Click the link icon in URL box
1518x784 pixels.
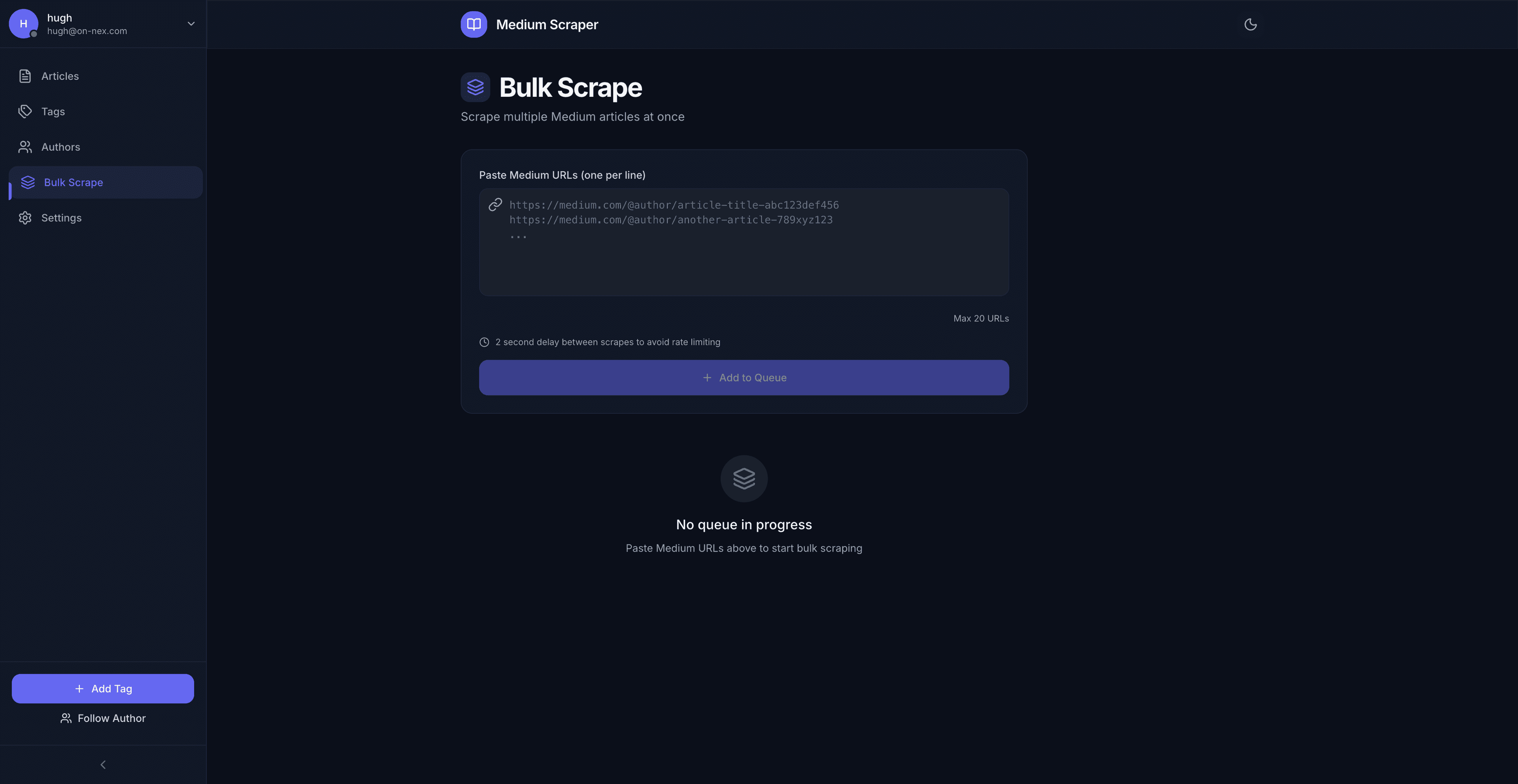click(495, 204)
